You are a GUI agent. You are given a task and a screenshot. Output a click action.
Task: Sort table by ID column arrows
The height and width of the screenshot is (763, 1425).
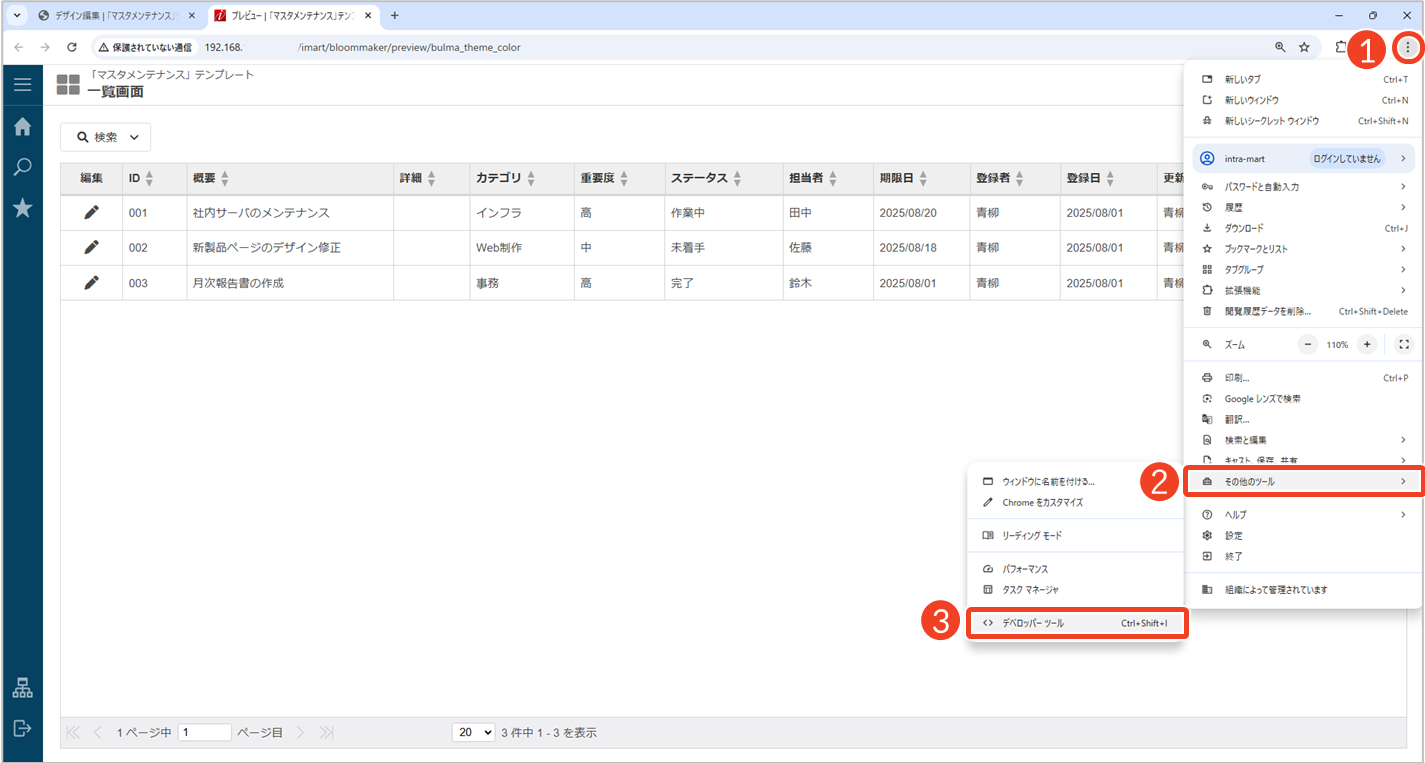(x=149, y=178)
